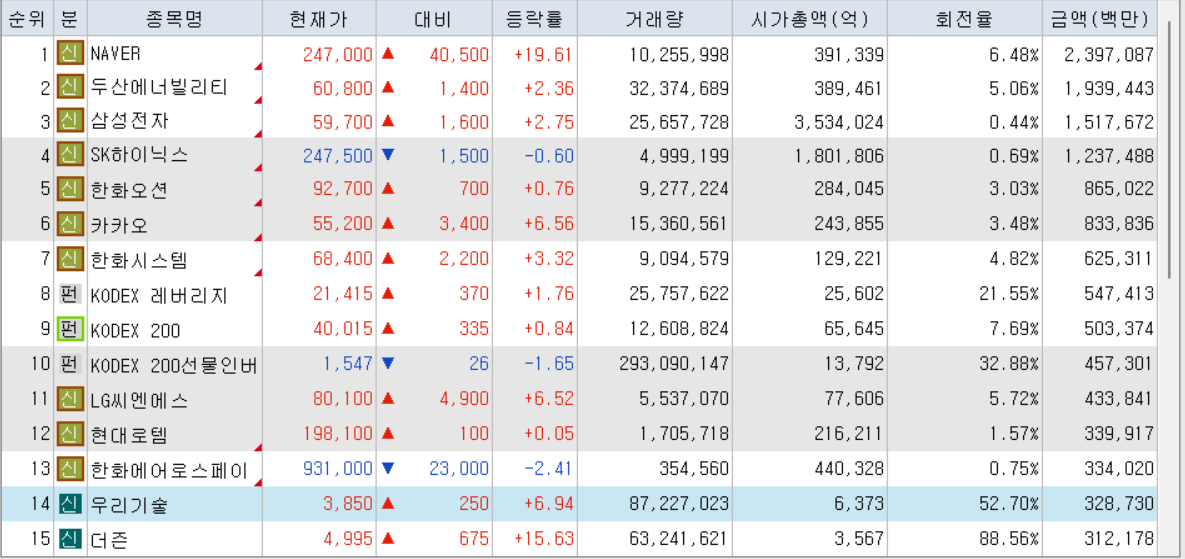
Task: Select the 우리기술 stock name
Action: pos(129,504)
